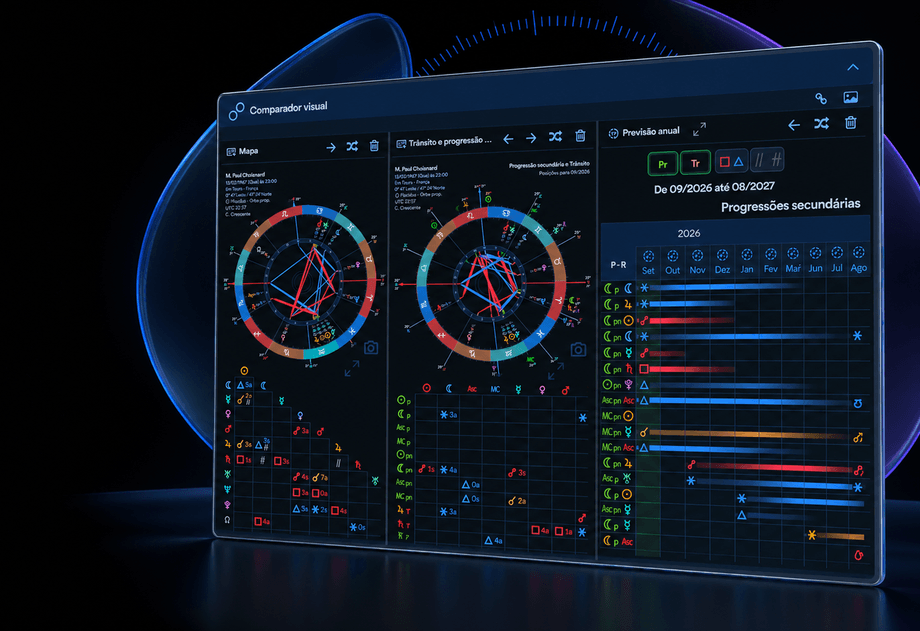This screenshot has width=920, height=631.
Task: Click the P-R column header
Action: coord(618,265)
